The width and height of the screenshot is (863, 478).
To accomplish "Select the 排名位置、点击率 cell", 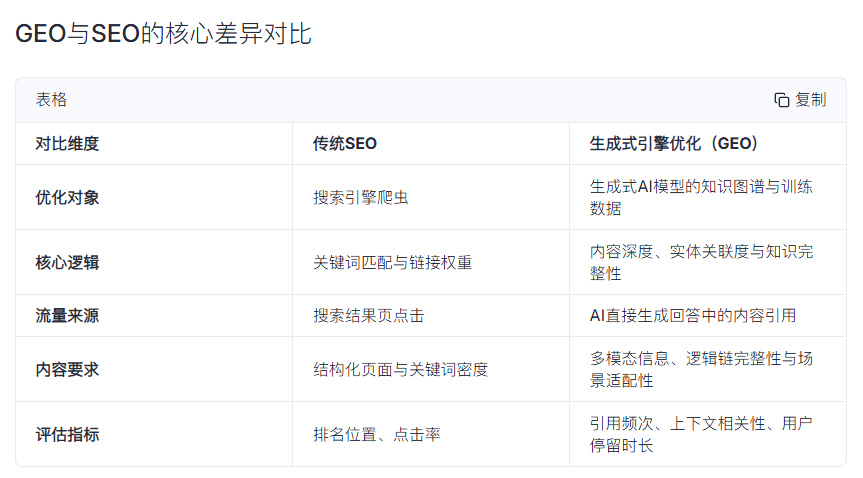I will click(376, 435).
